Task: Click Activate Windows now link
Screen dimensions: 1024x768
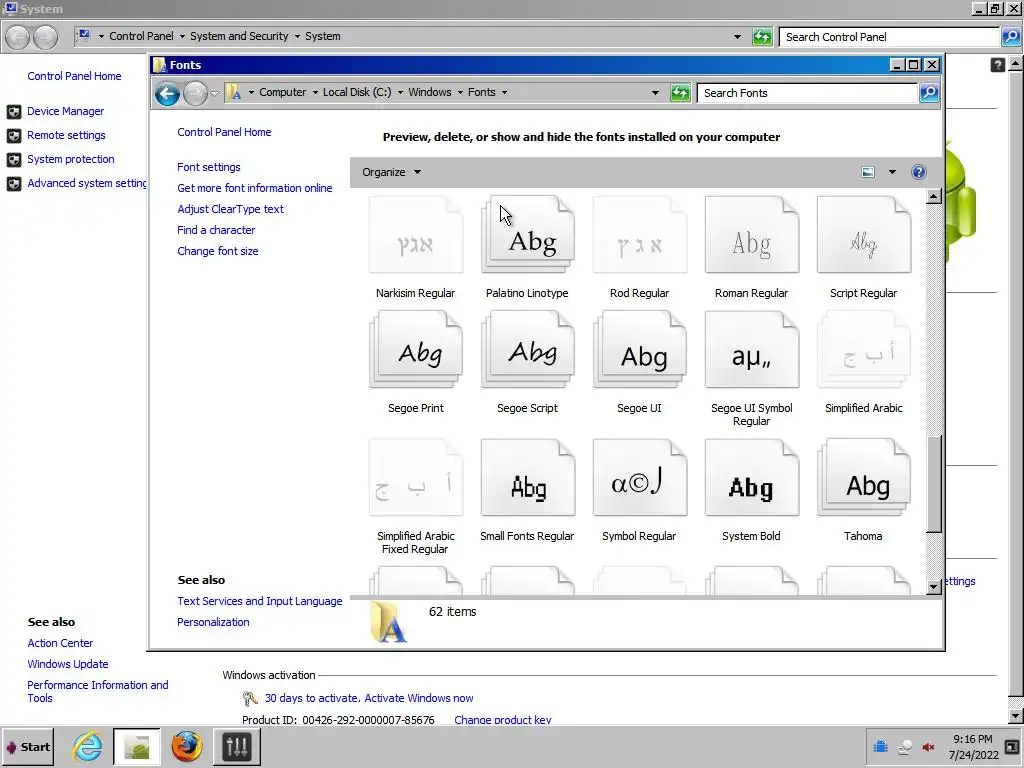Action: tap(419, 698)
